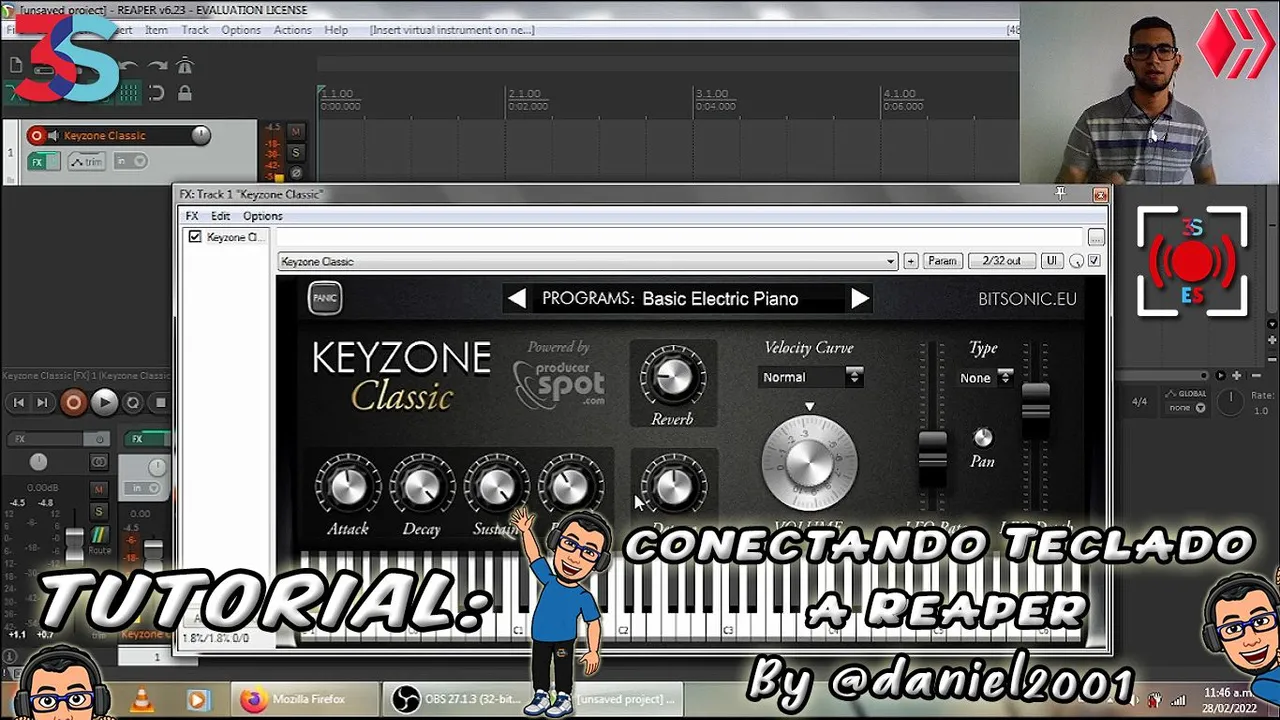Toggle the metronome toolbar icon

184,66
